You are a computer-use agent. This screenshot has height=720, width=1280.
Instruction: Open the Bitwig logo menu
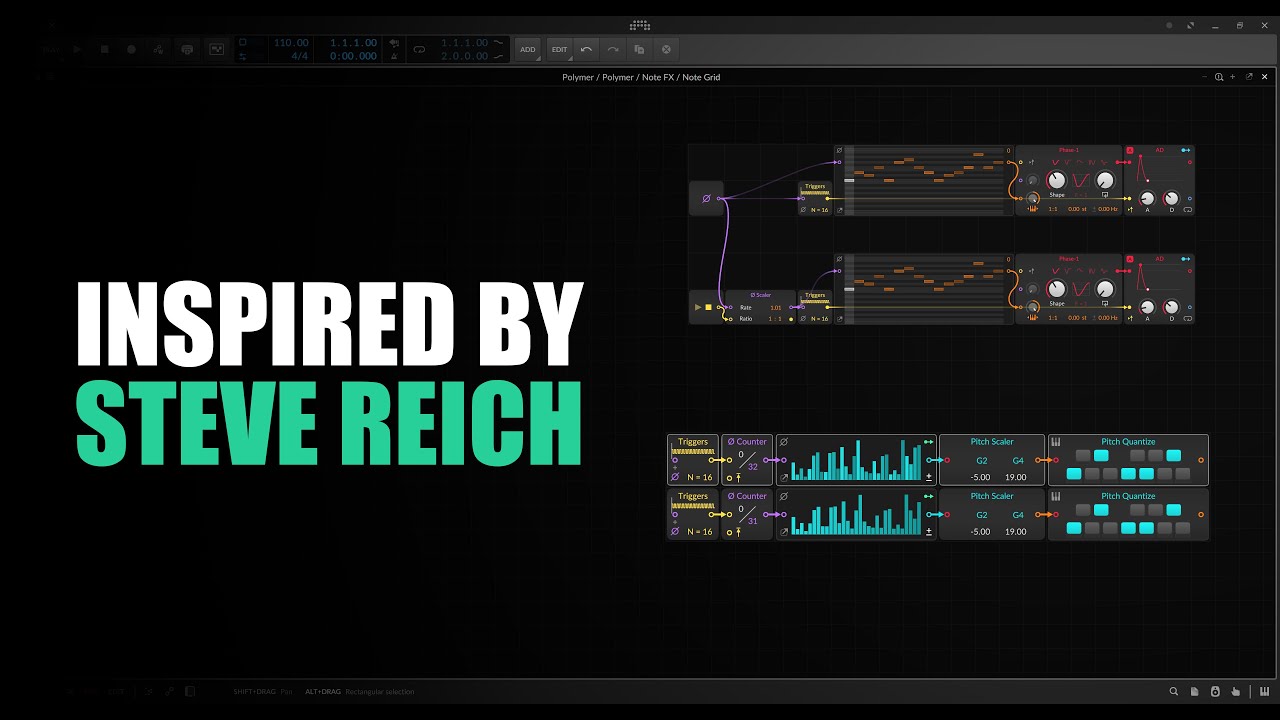tap(640, 25)
